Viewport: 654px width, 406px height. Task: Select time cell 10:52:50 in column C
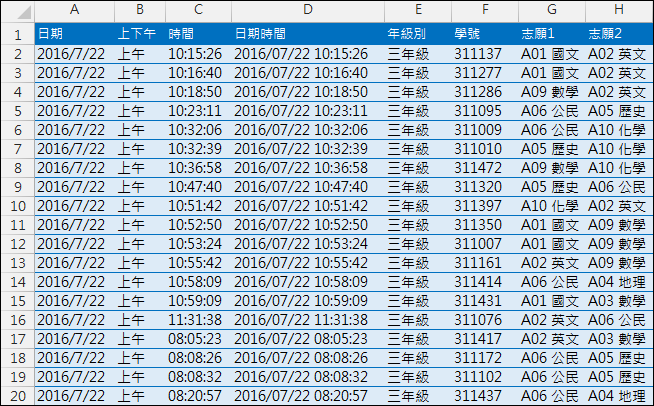pyautogui.click(x=198, y=225)
